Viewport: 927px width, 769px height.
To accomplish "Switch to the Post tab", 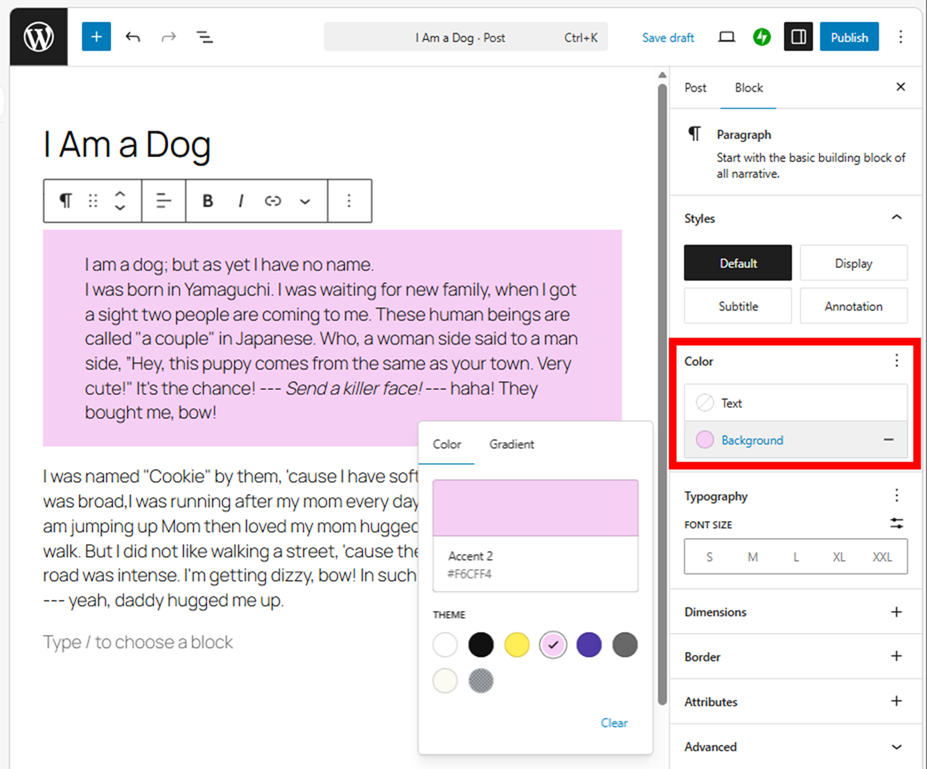I will [x=695, y=88].
